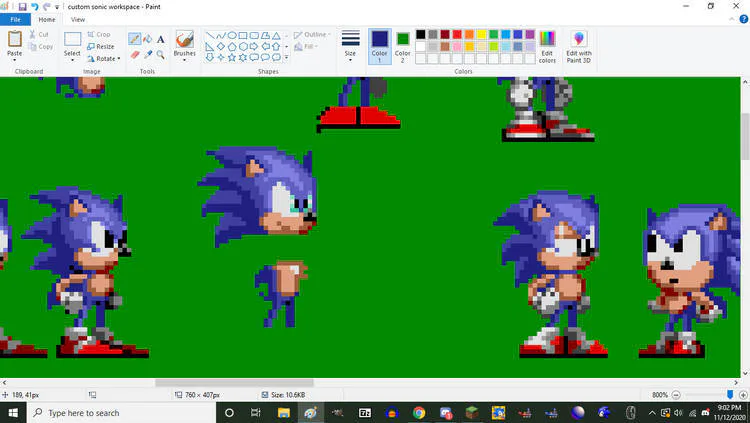Pick the white color swatch
The image size is (750, 423).
tap(420, 46)
